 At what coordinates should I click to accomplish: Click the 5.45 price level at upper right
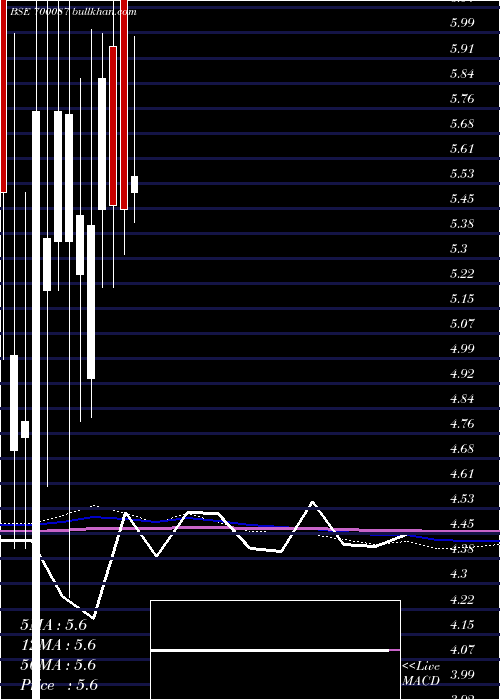462,198
